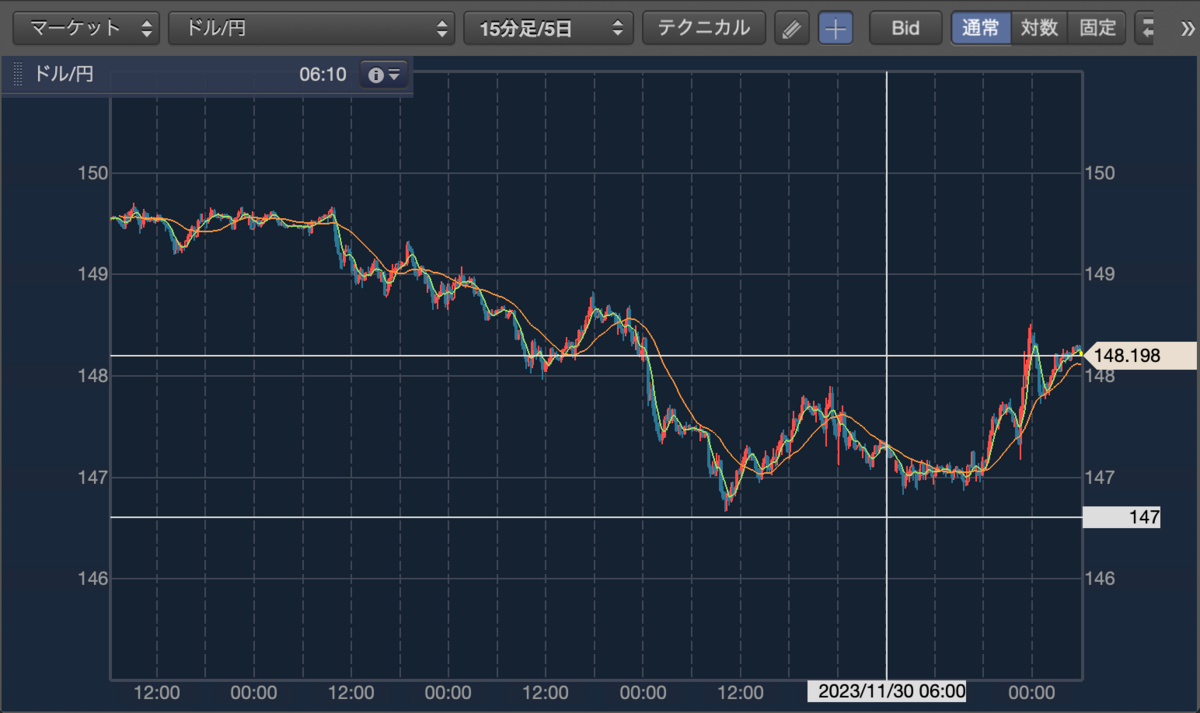Show more toolbar items with the double-chevron
Image resolution: width=1200 pixels, height=713 pixels.
click(1187, 28)
